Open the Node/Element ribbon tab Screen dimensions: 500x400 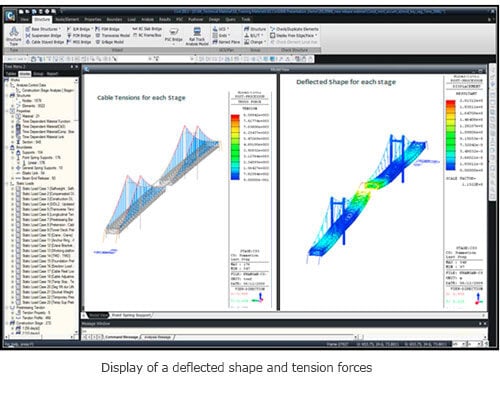67,20
